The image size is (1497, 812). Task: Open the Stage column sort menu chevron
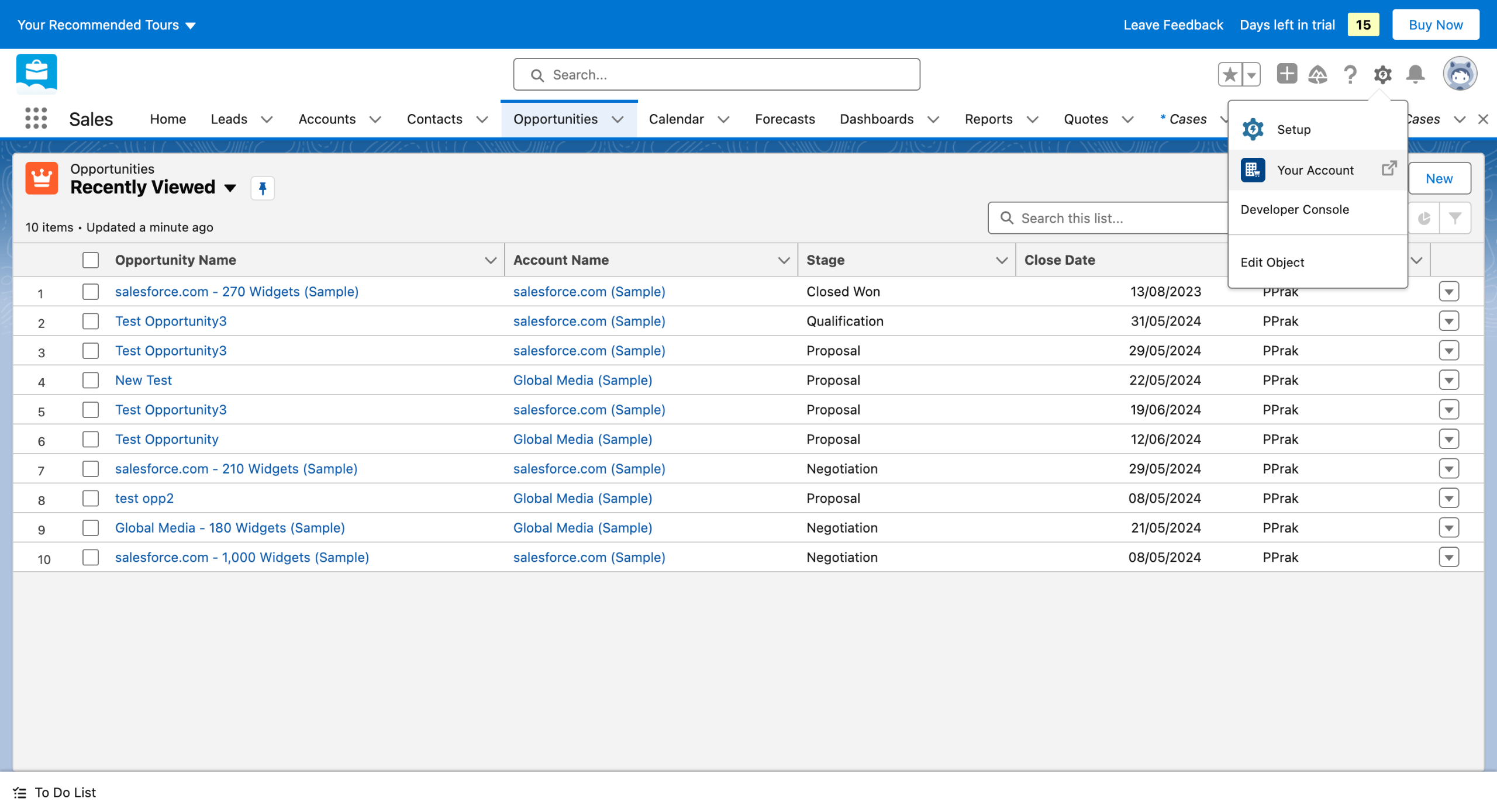coord(1002,260)
